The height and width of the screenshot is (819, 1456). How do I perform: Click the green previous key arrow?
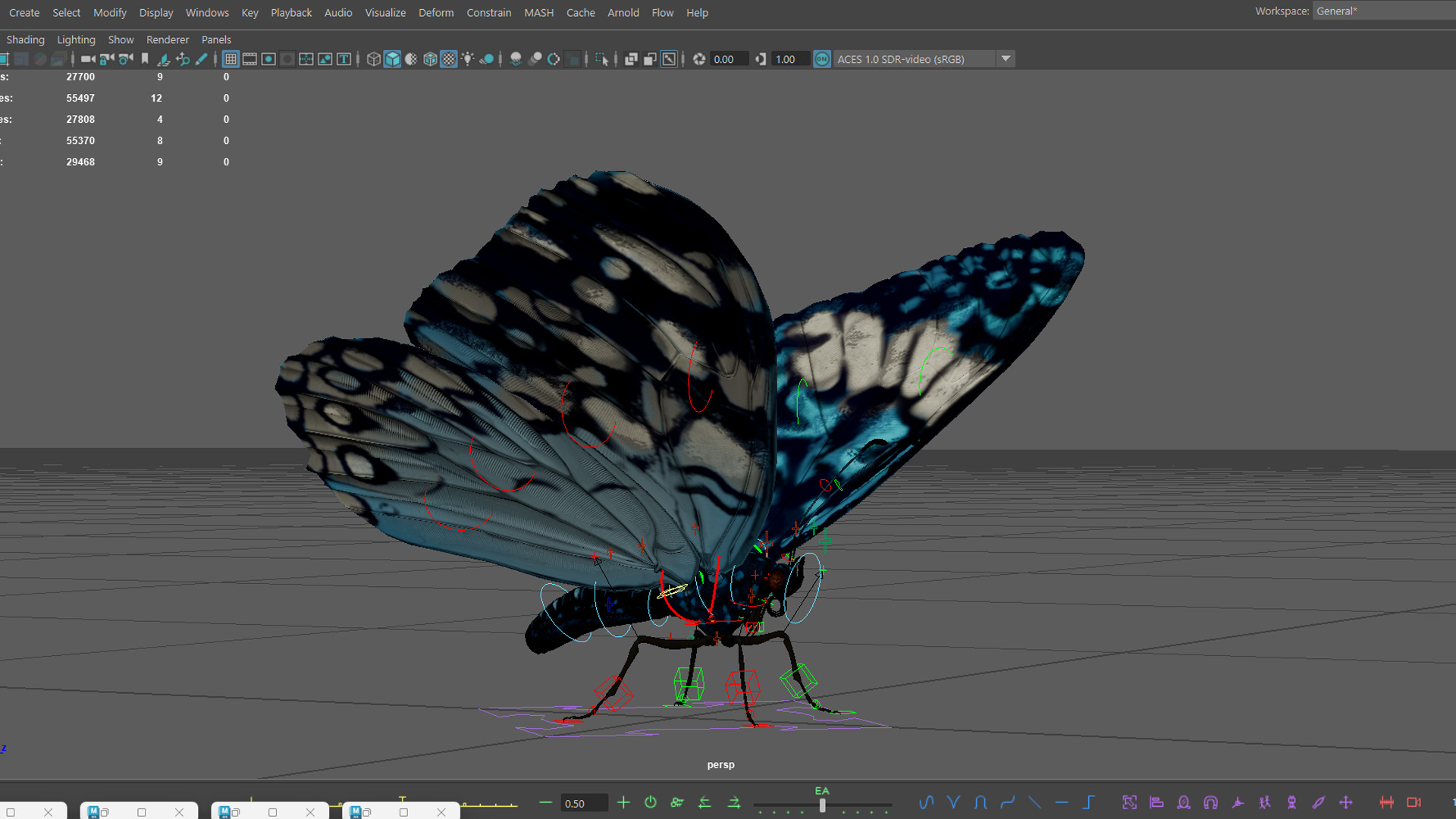(704, 802)
